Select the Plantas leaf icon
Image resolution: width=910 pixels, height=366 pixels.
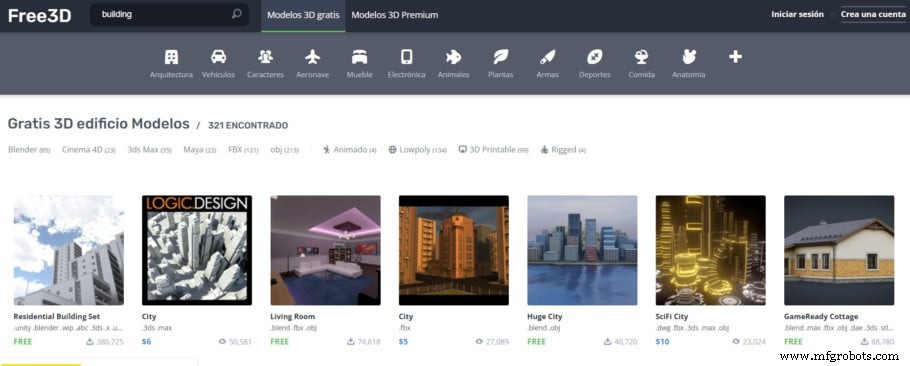point(500,57)
